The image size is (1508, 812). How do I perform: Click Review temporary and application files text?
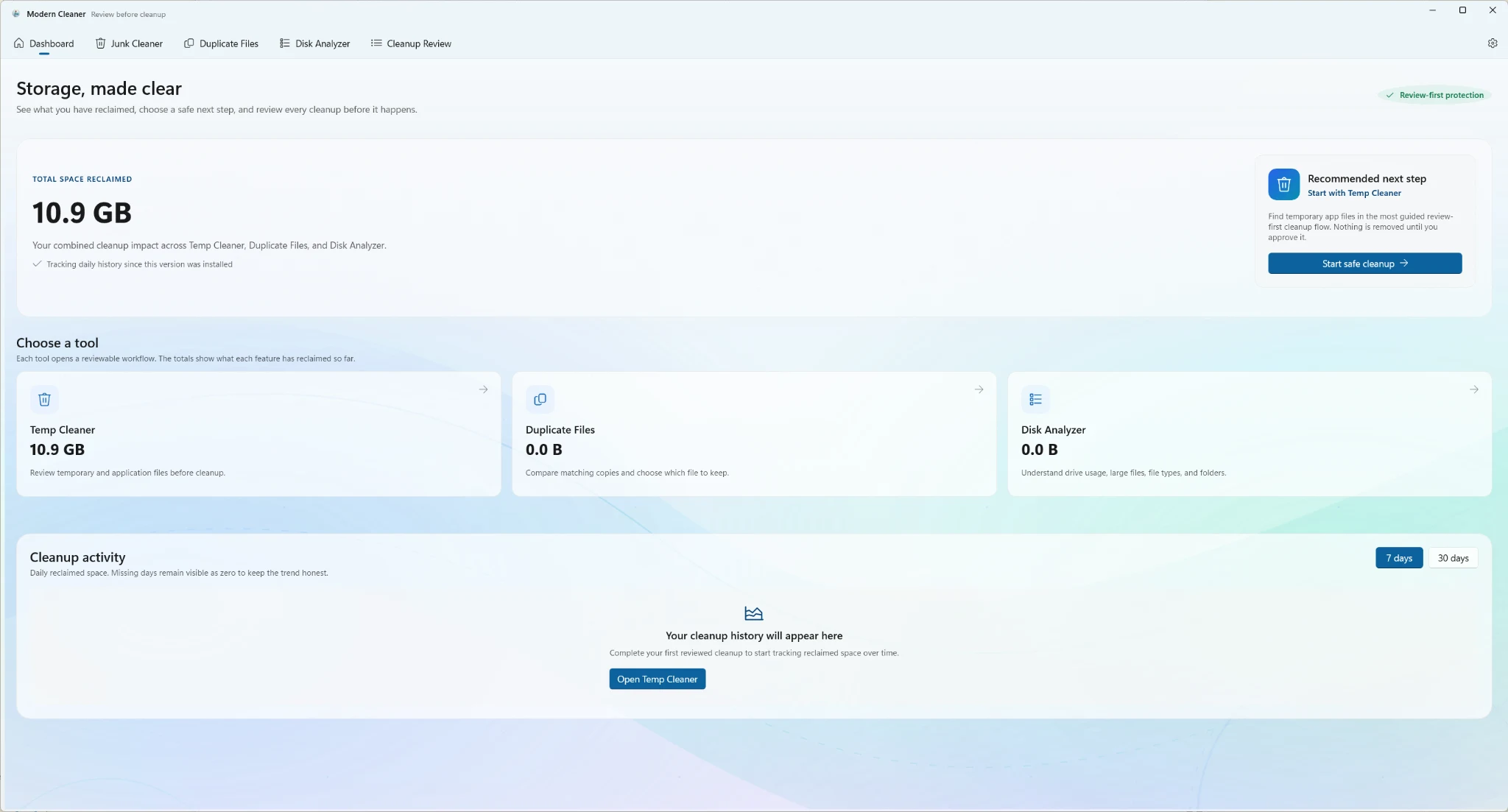[x=127, y=473]
